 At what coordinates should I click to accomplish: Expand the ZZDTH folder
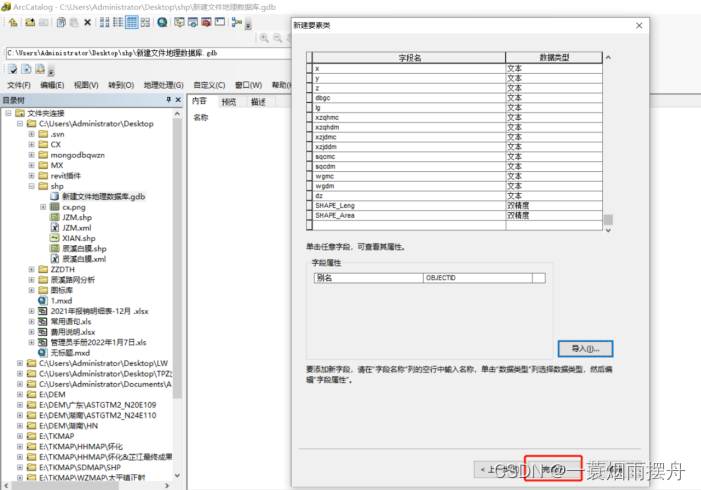pyautogui.click(x=31, y=269)
